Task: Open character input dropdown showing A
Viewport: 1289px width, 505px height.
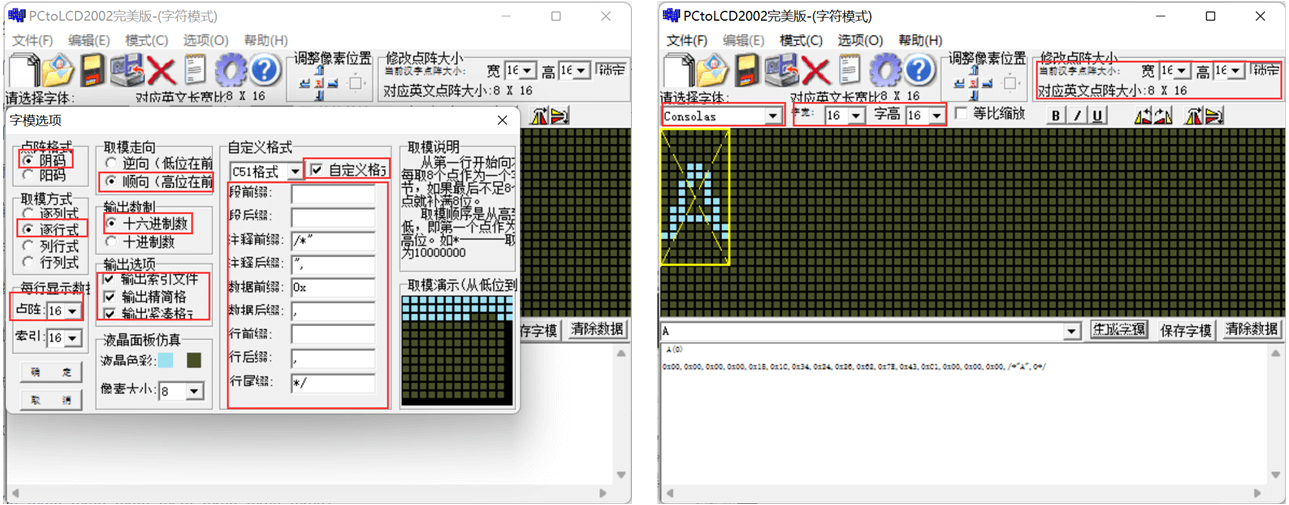Action: (1073, 331)
